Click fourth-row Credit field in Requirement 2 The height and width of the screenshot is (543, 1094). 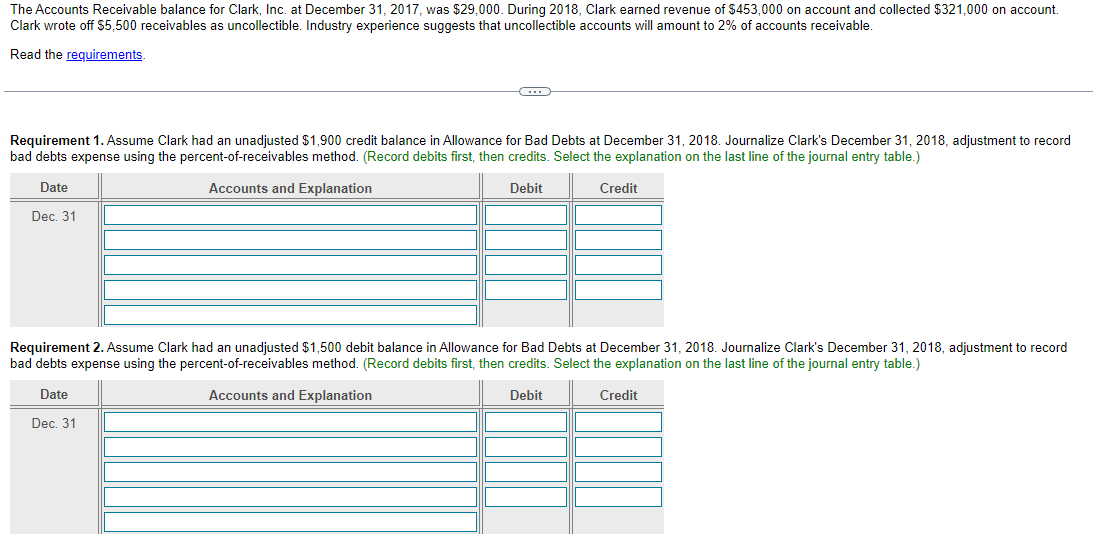[618, 497]
